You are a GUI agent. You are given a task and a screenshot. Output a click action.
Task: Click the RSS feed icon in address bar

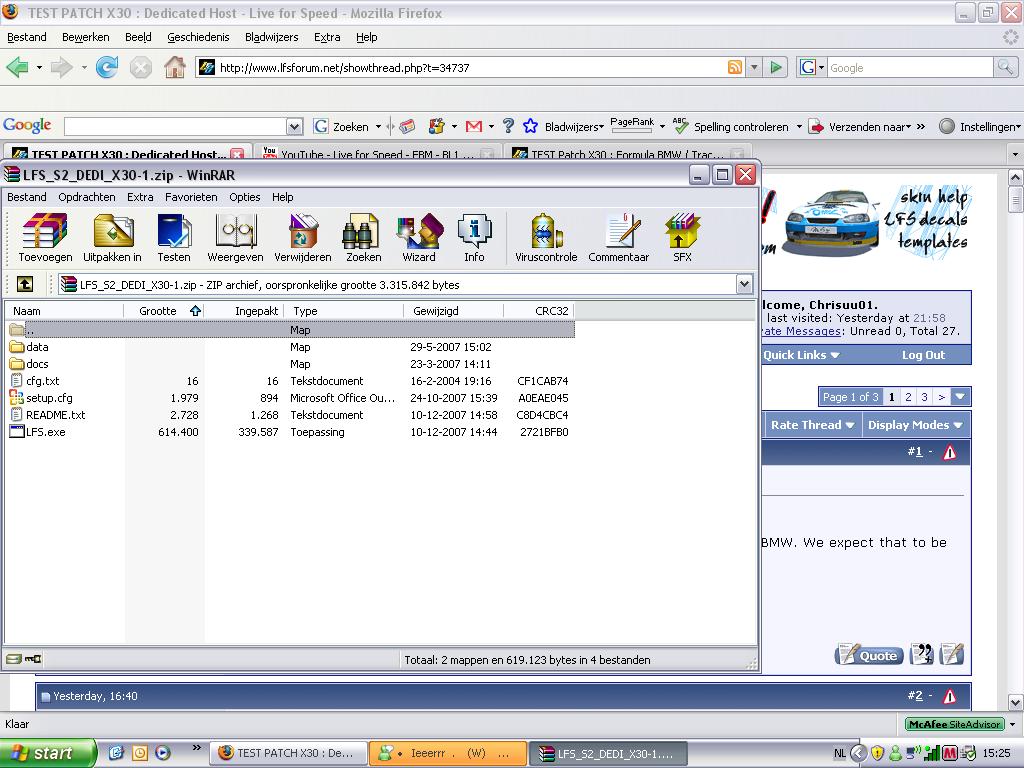click(x=735, y=67)
